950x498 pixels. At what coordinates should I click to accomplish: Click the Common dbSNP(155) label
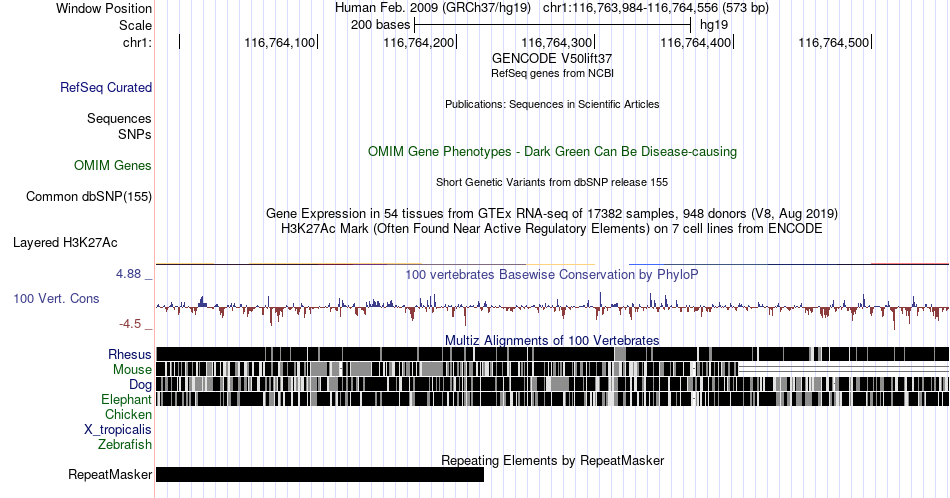pos(89,196)
